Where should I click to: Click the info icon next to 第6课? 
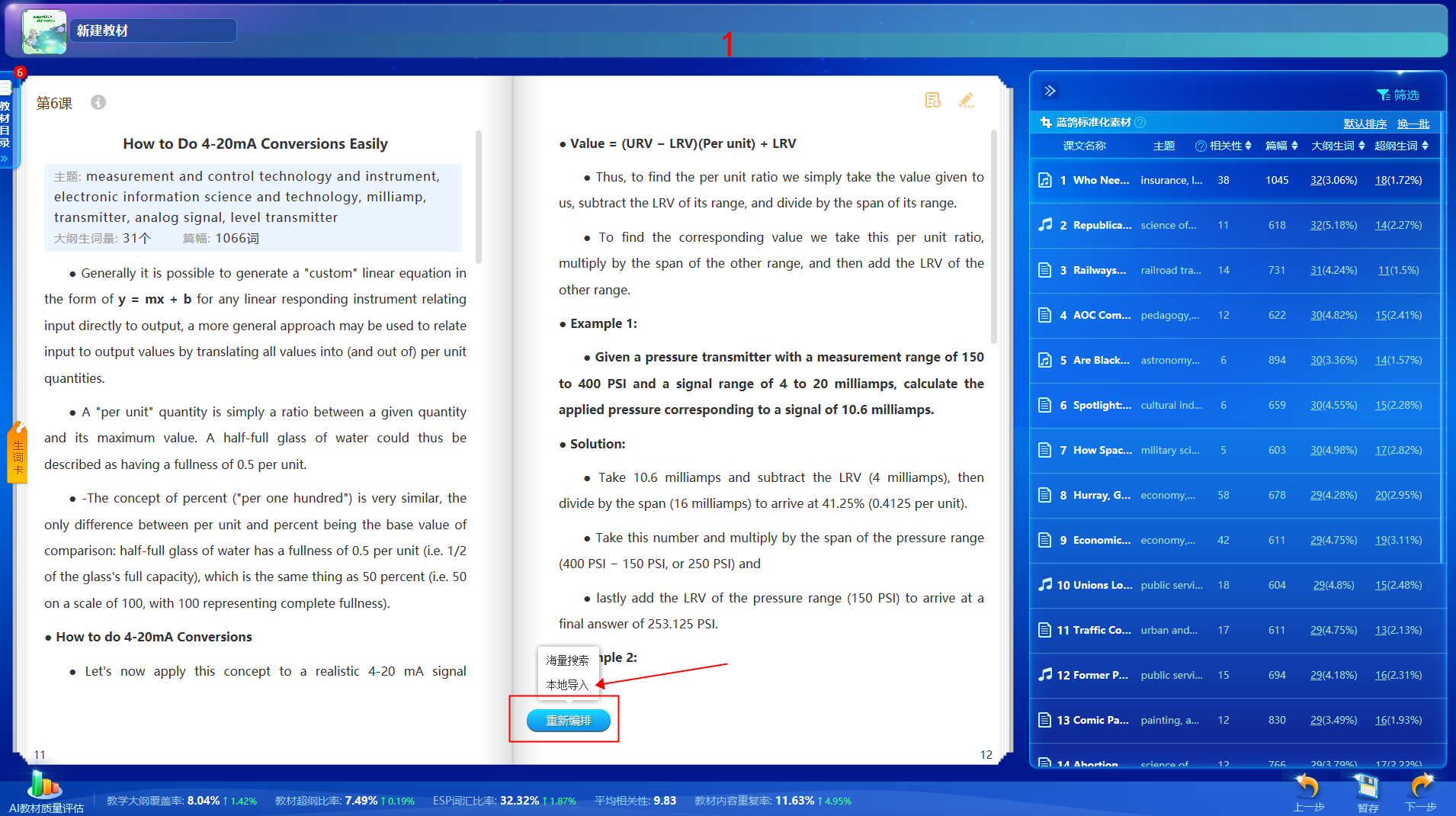[98, 102]
